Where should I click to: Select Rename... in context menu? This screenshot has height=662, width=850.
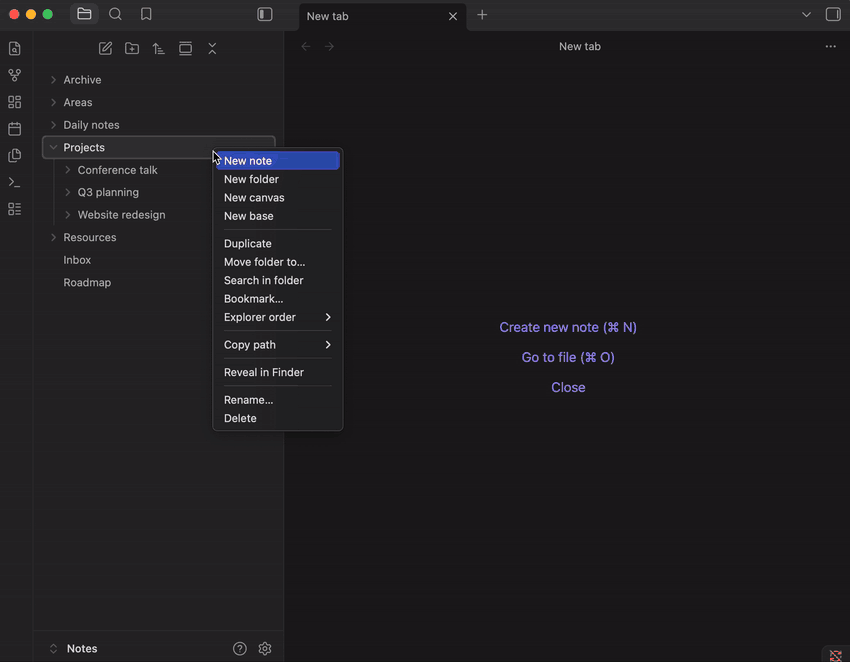coord(278,400)
